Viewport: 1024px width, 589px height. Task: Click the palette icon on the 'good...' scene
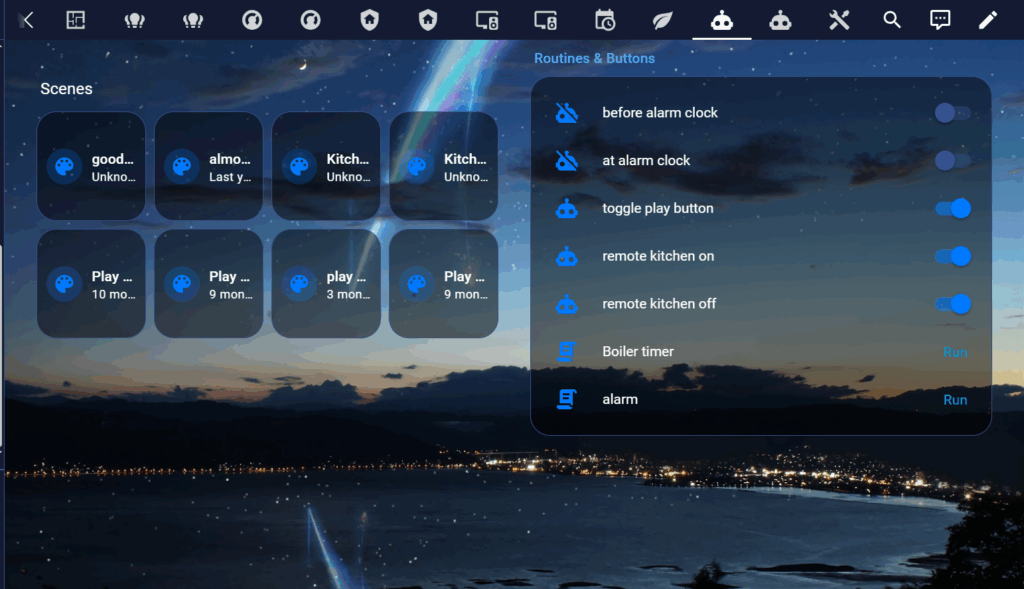(x=64, y=167)
